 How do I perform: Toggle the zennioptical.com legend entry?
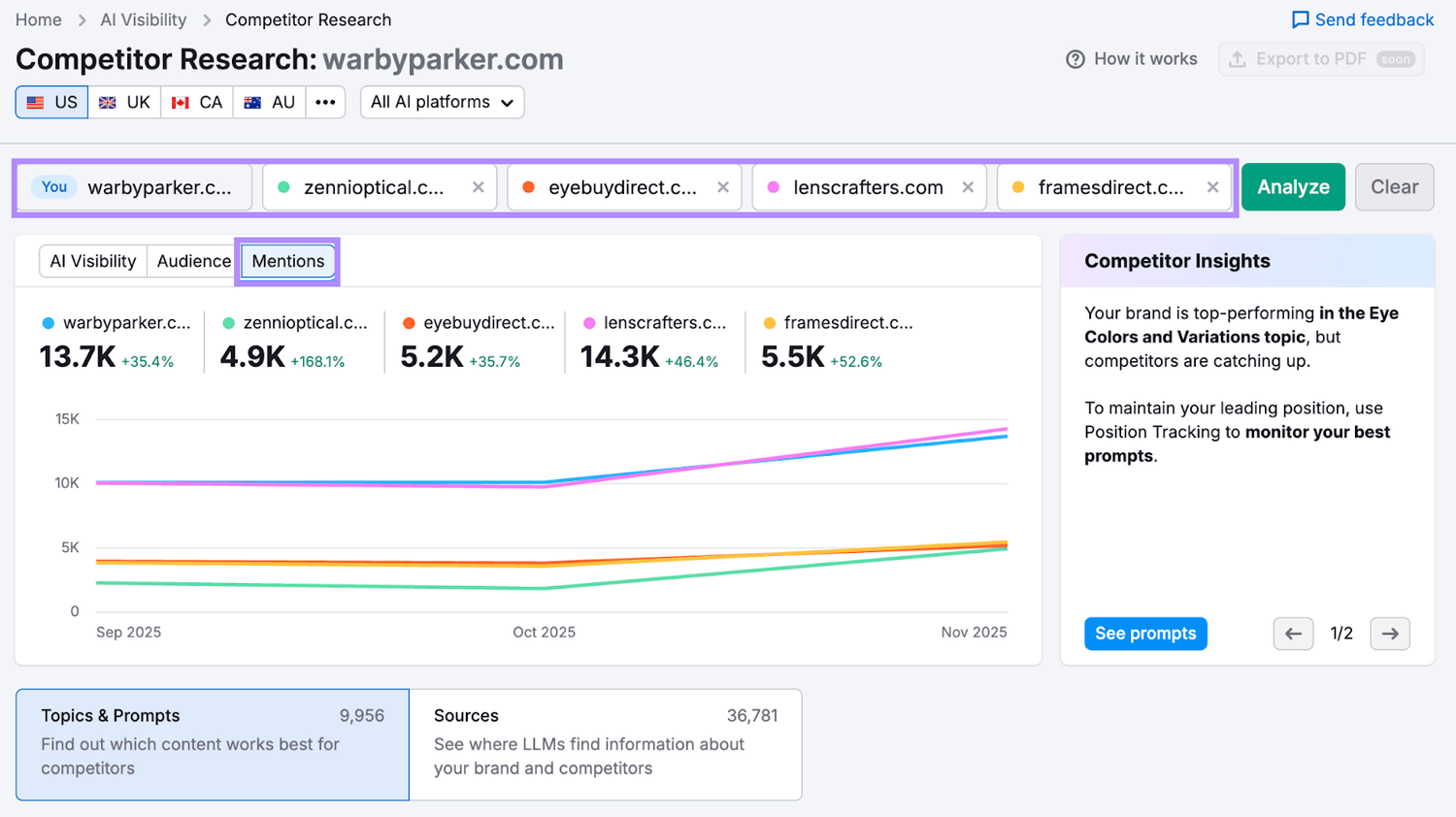(x=296, y=322)
